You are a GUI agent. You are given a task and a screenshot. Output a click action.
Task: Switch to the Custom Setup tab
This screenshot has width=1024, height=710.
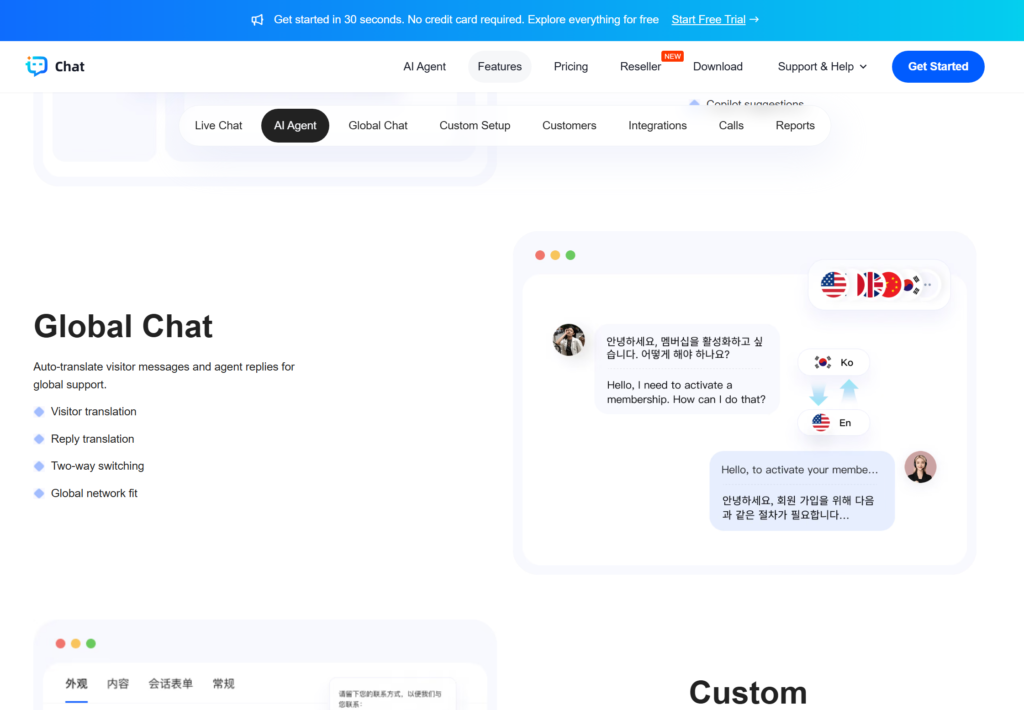(475, 125)
